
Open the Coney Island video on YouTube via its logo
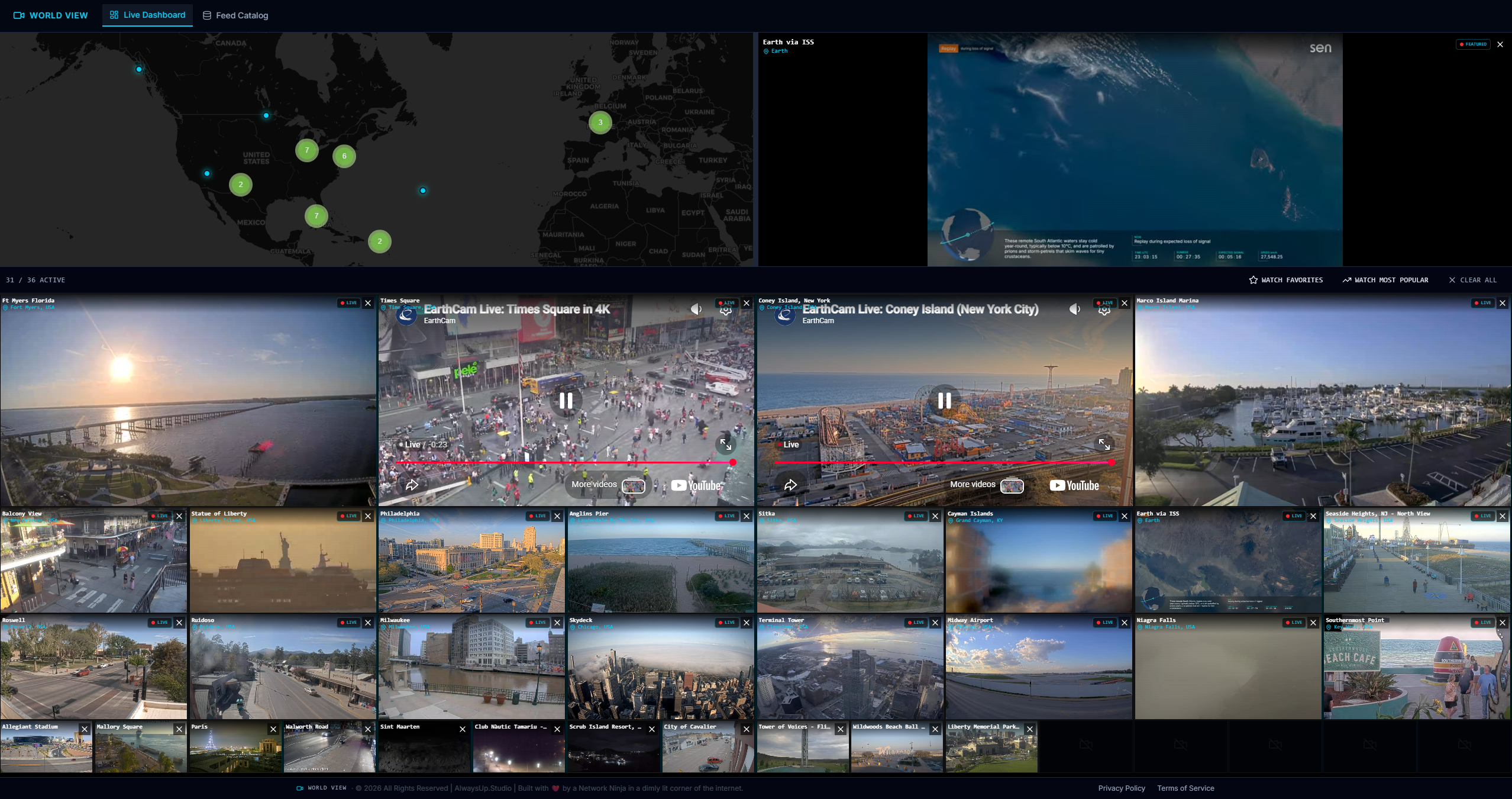coord(1073,485)
